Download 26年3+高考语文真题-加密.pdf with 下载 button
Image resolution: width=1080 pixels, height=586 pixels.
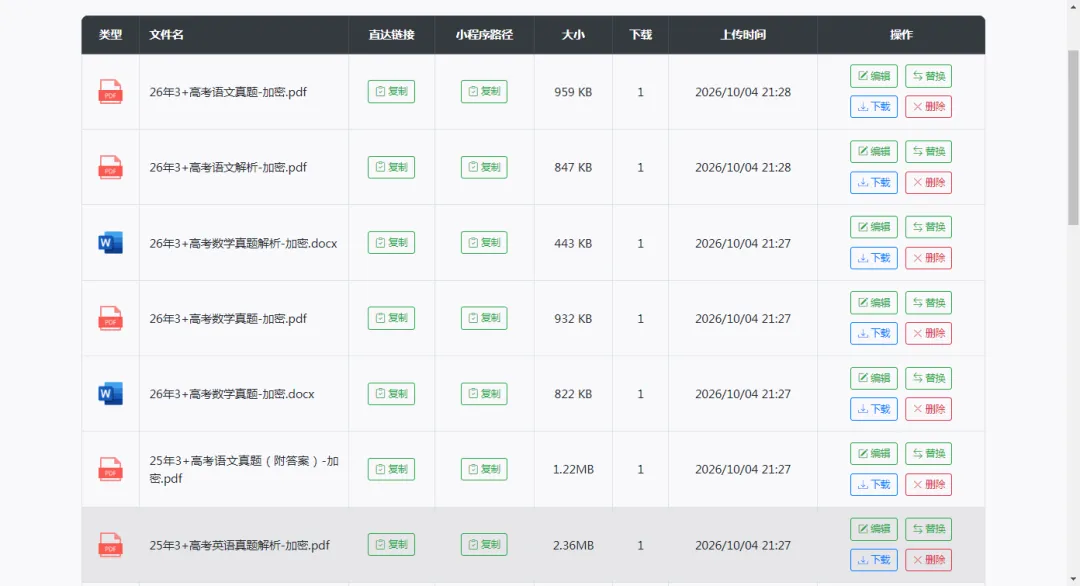(x=873, y=107)
